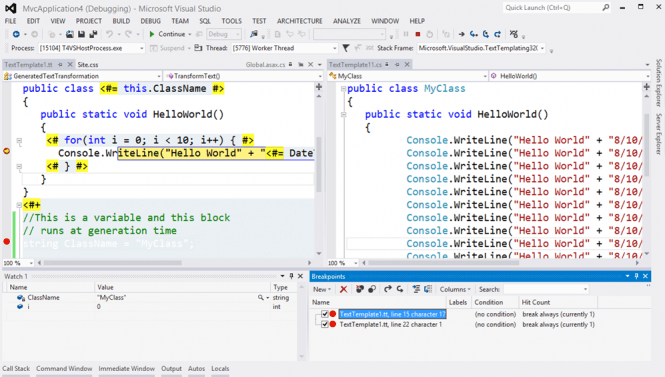Open the ANALYZE menu

coord(347,21)
